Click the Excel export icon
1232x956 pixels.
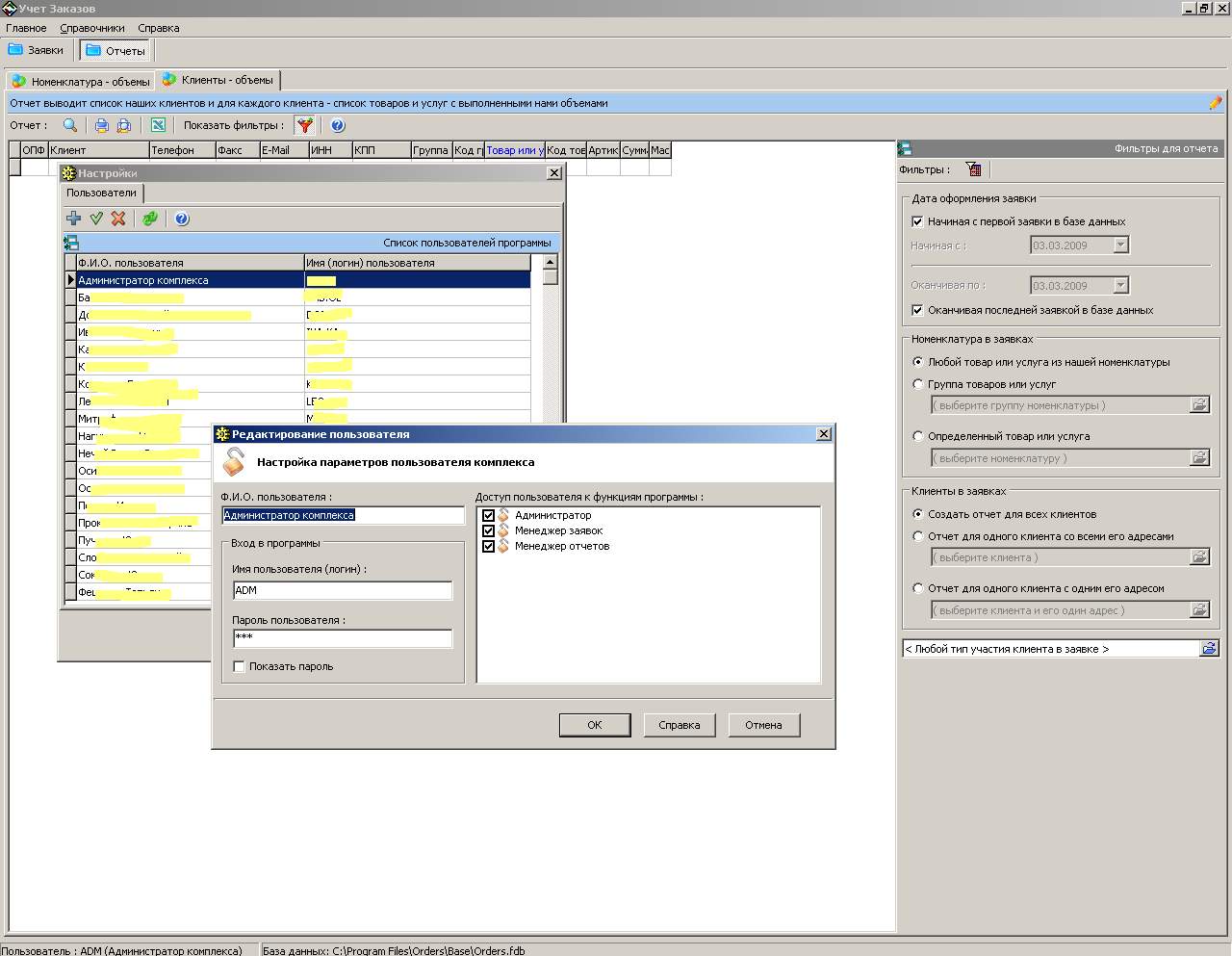(158, 125)
